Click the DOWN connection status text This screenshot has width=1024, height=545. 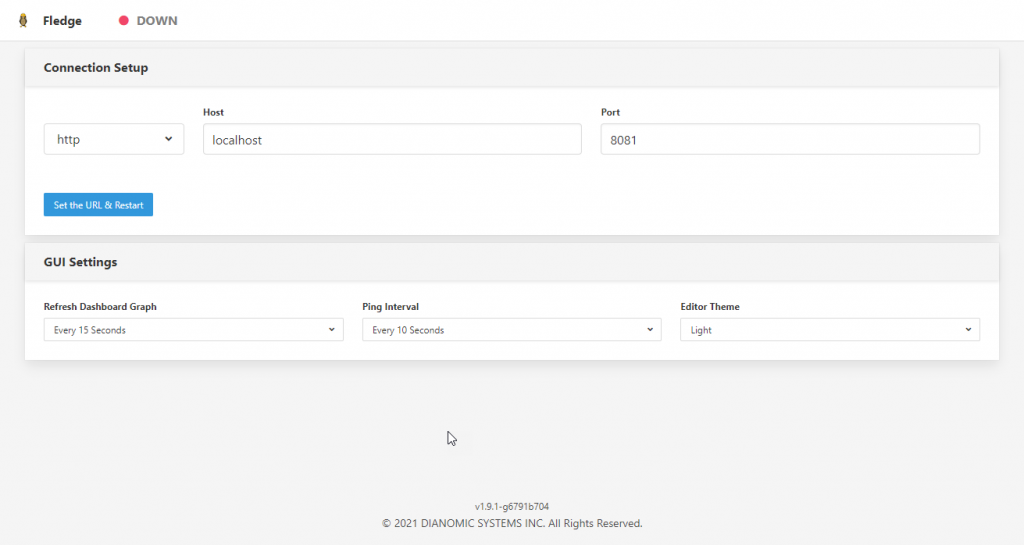point(157,21)
